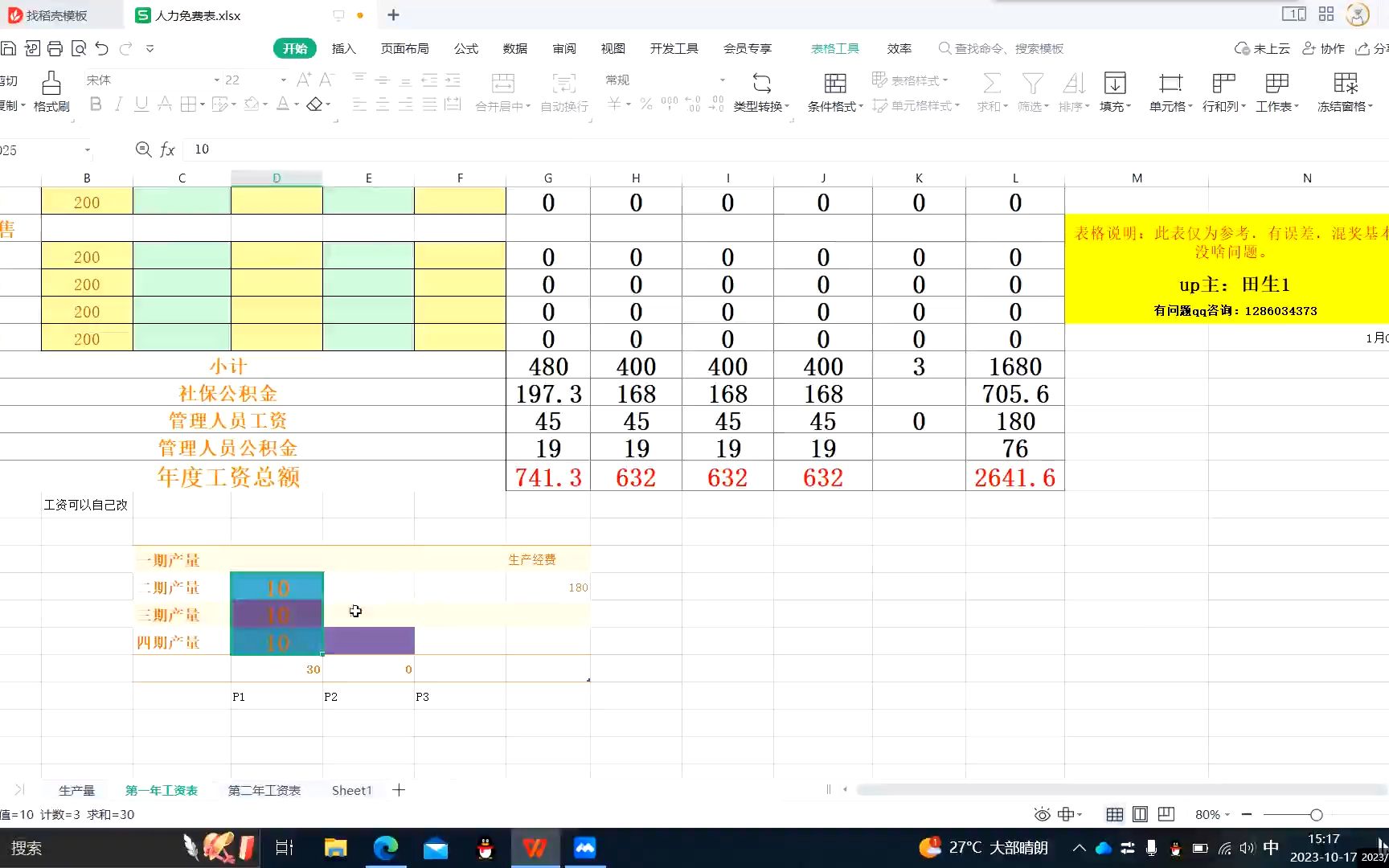Screen dimensions: 1389x868
Task: Open the Name Box dropdown arrow
Action: [87, 150]
